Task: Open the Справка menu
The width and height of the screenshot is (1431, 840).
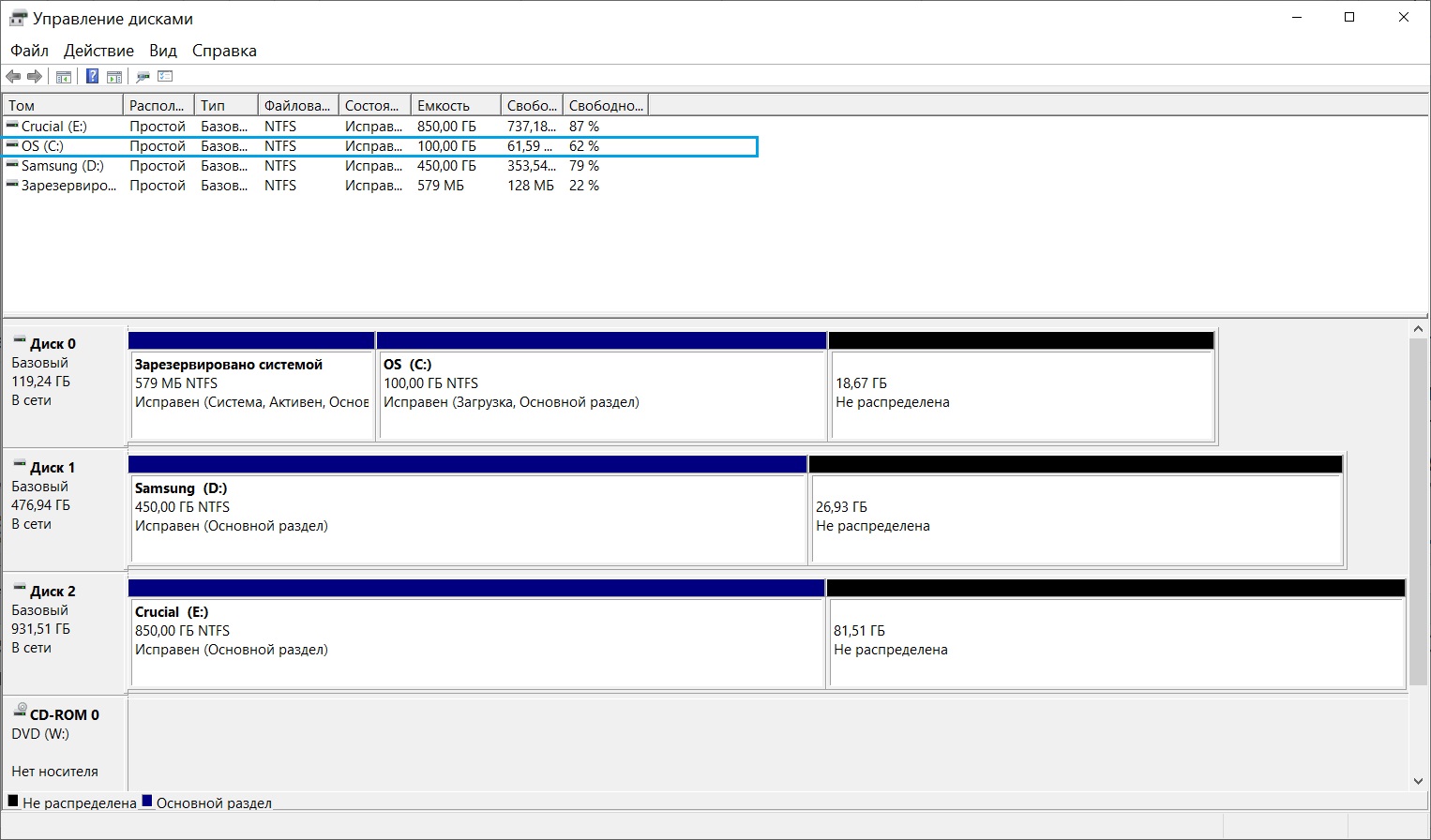Action: pyautogui.click(x=224, y=51)
